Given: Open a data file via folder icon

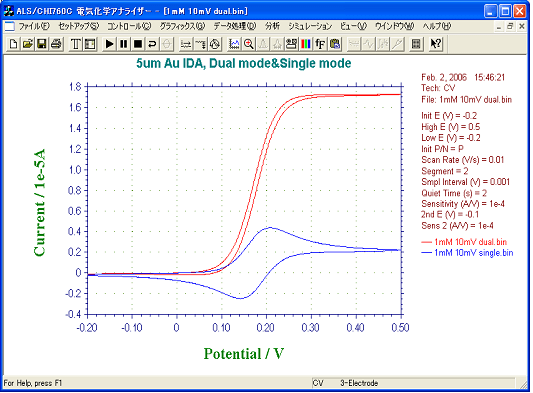Looking at the screenshot, I should click(28, 44).
